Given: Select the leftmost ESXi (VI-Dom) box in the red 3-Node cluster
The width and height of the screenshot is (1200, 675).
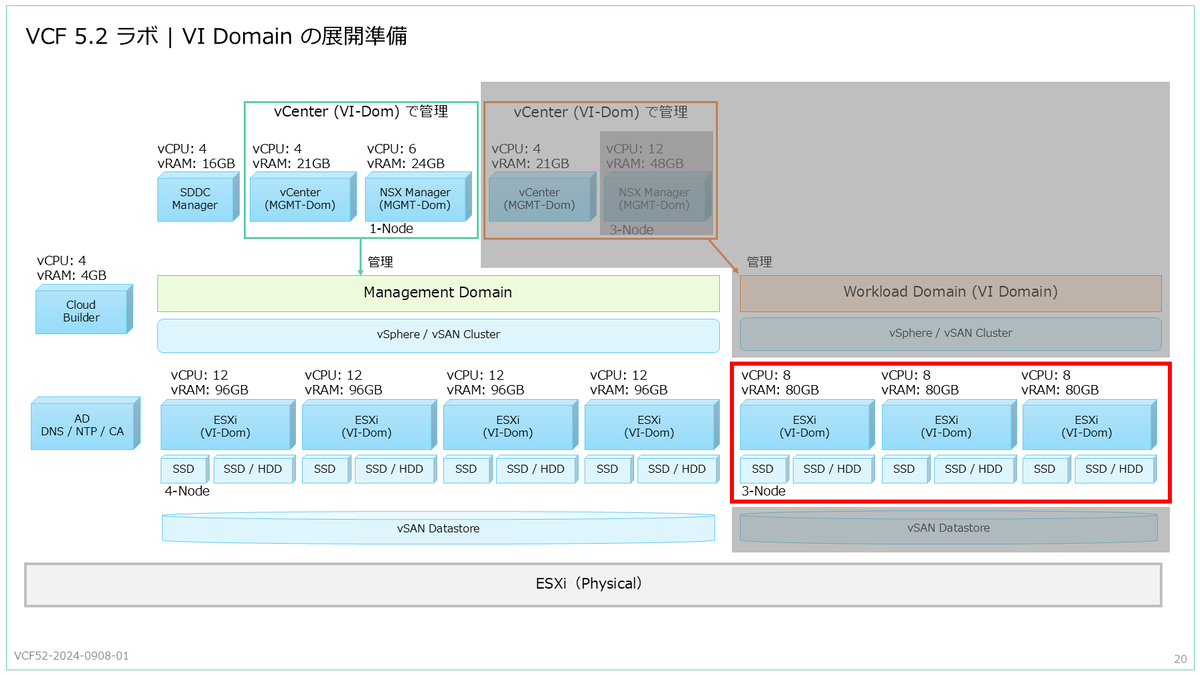Looking at the screenshot, I should 808,424.
